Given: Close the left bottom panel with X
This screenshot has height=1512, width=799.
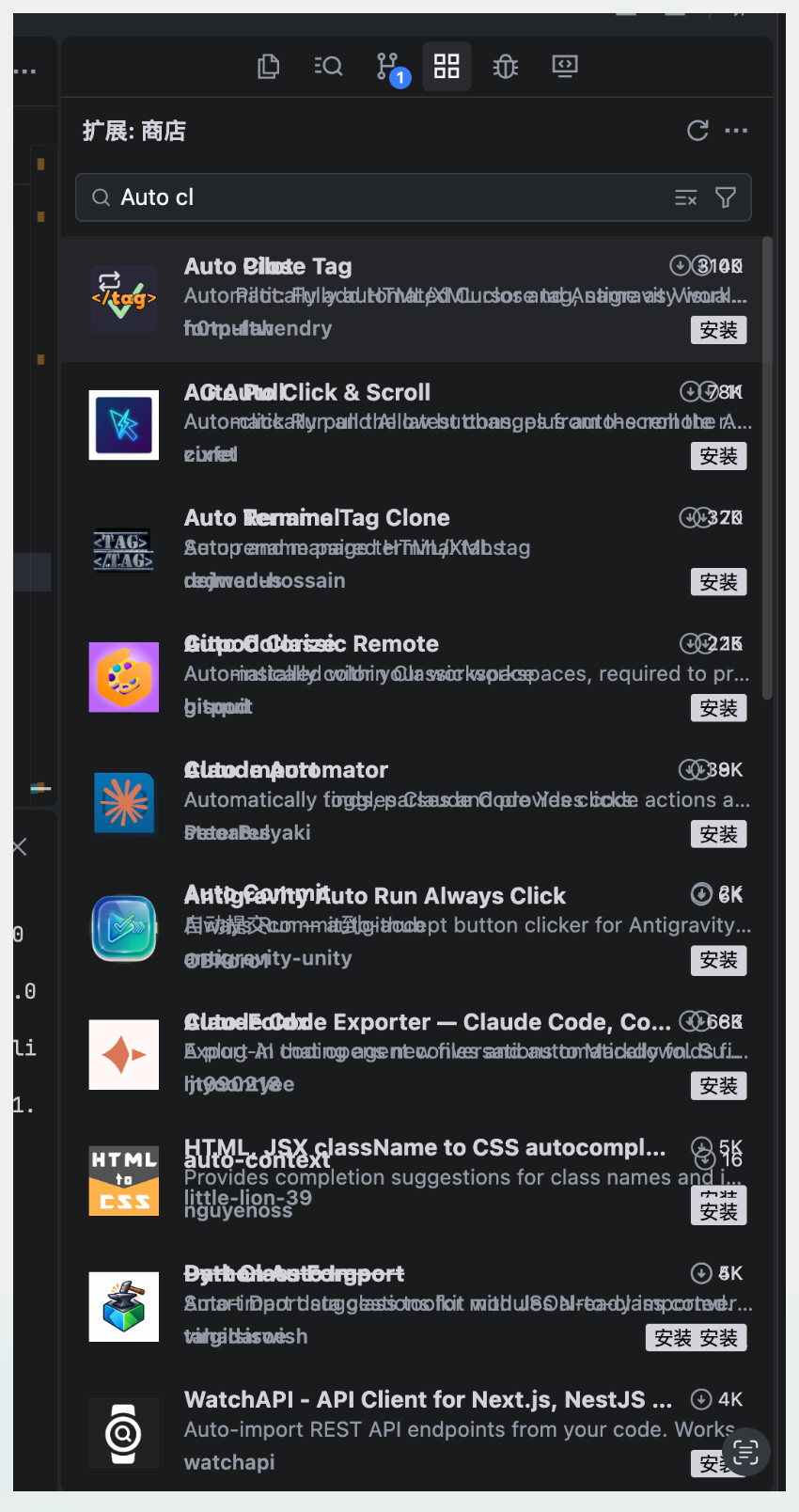Looking at the screenshot, I should click(x=20, y=847).
